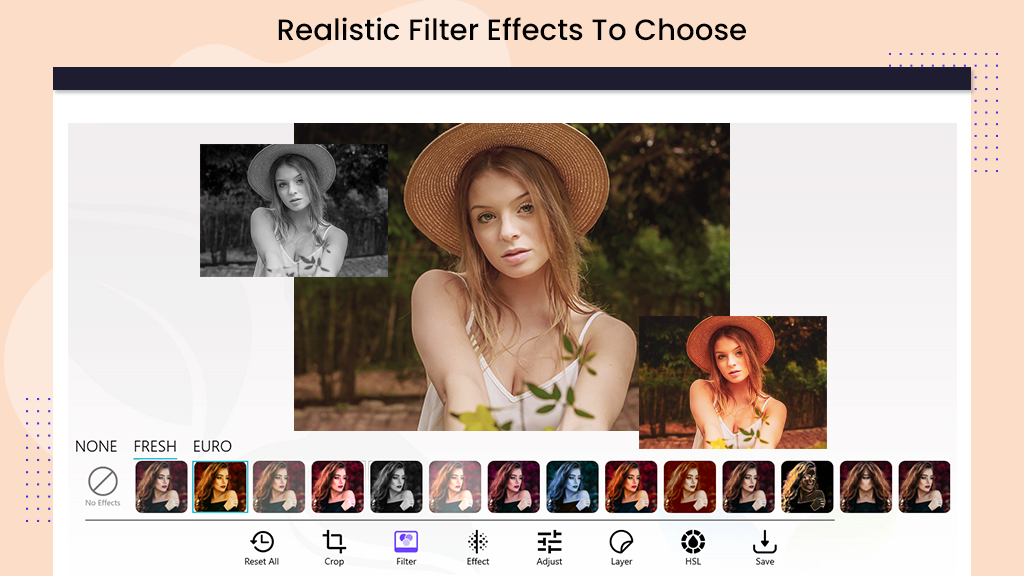Viewport: 1024px width, 576px height.
Task: Apply the last filter thumbnail in the strip
Action: 925,487
